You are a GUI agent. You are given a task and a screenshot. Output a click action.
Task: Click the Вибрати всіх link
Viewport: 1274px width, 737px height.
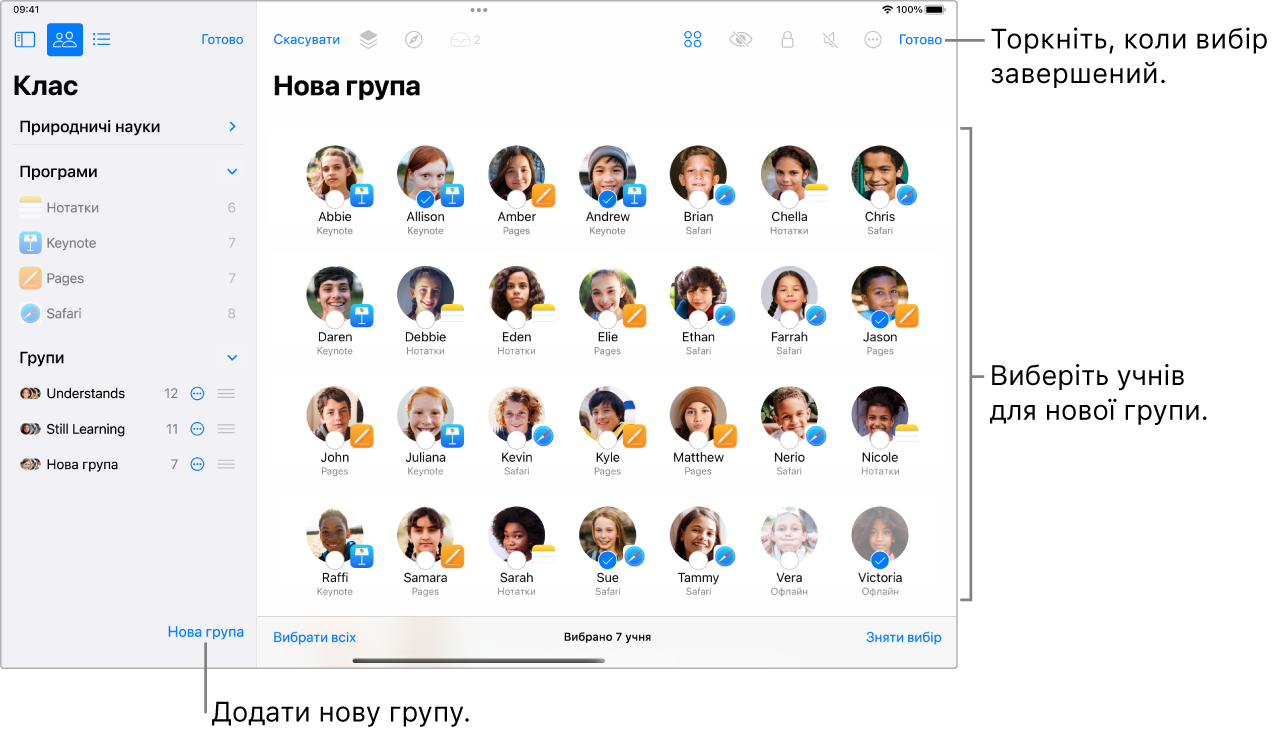(x=314, y=636)
